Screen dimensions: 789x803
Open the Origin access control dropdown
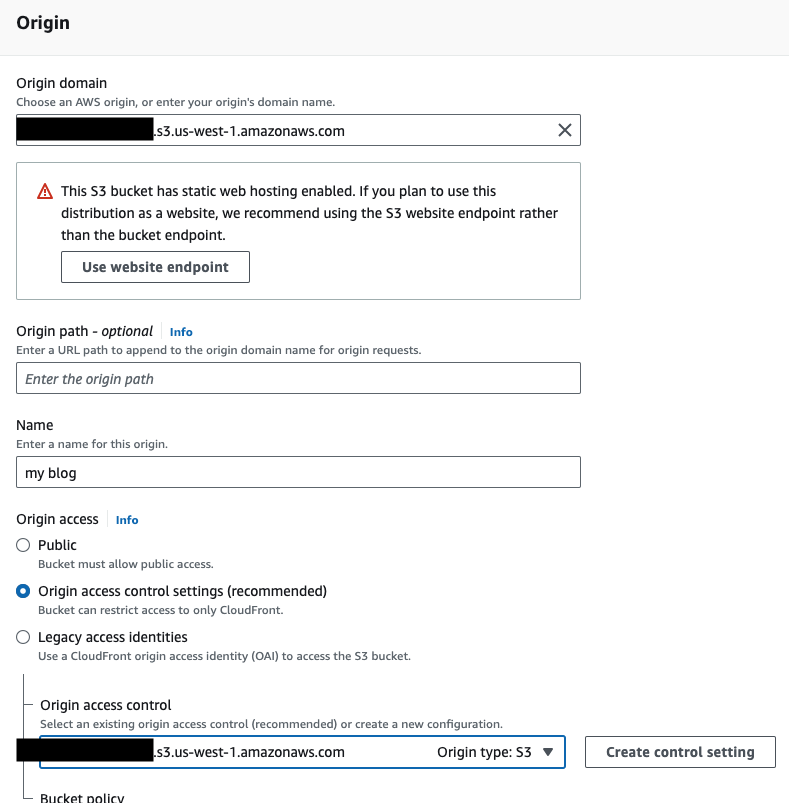(302, 752)
